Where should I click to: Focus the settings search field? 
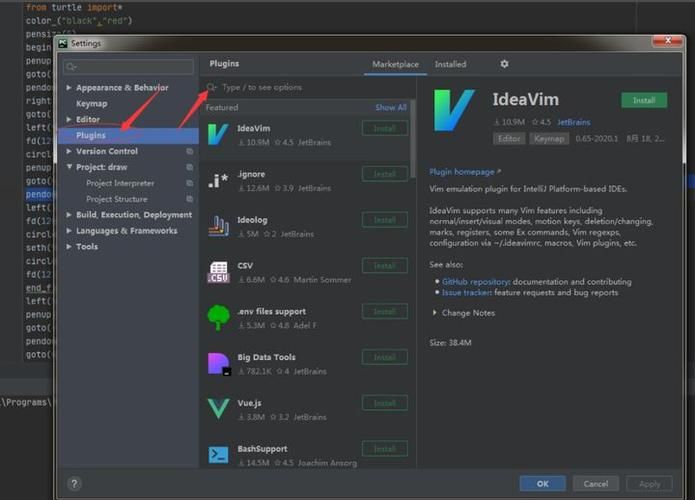pos(129,67)
